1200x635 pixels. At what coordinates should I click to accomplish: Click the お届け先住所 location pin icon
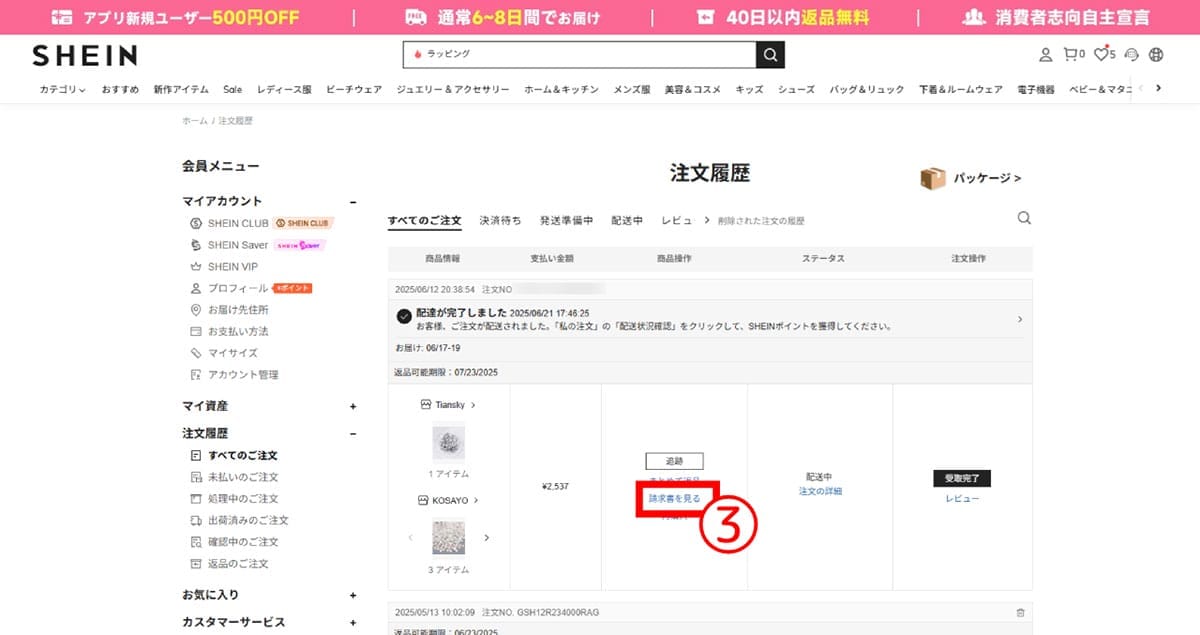[198, 310]
